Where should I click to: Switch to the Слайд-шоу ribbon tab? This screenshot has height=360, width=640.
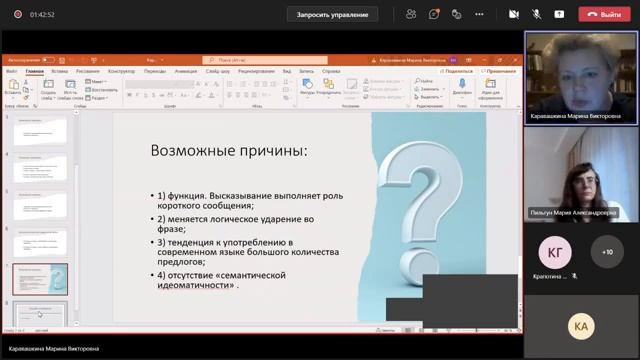click(218, 71)
